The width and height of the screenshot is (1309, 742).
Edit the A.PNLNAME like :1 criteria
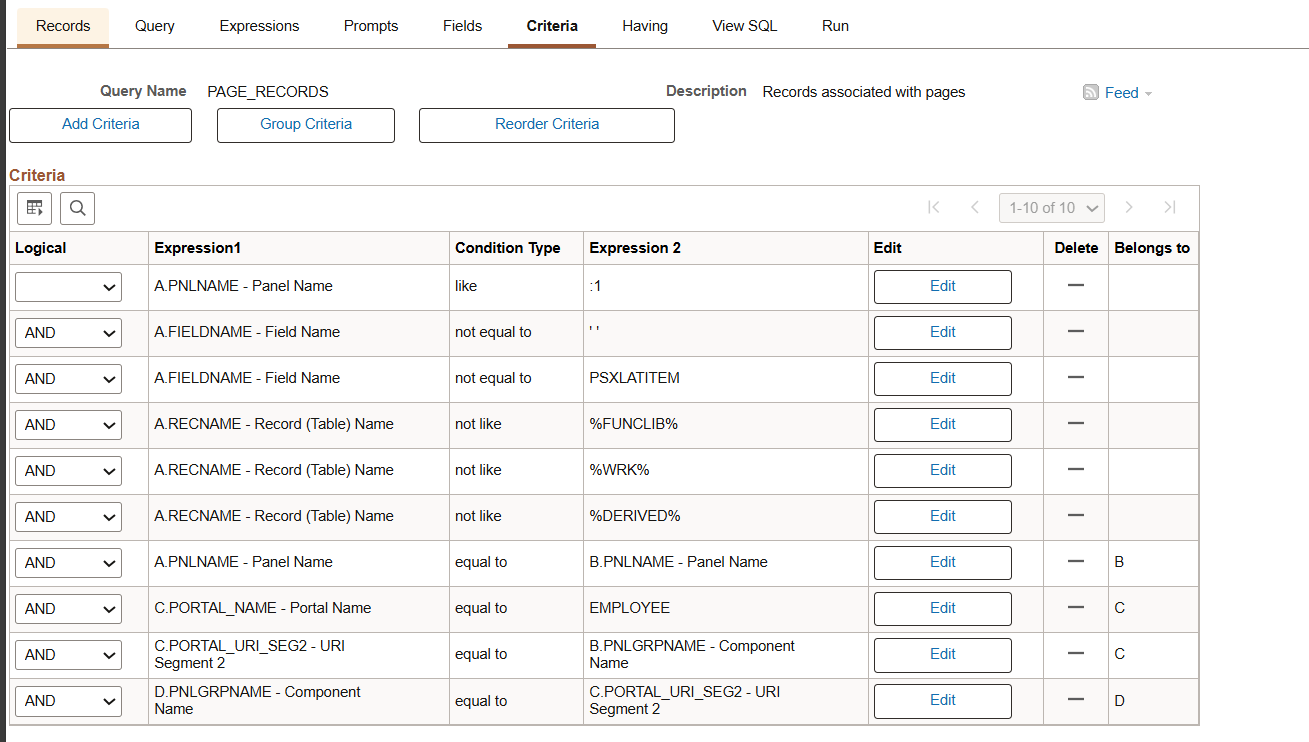click(942, 286)
